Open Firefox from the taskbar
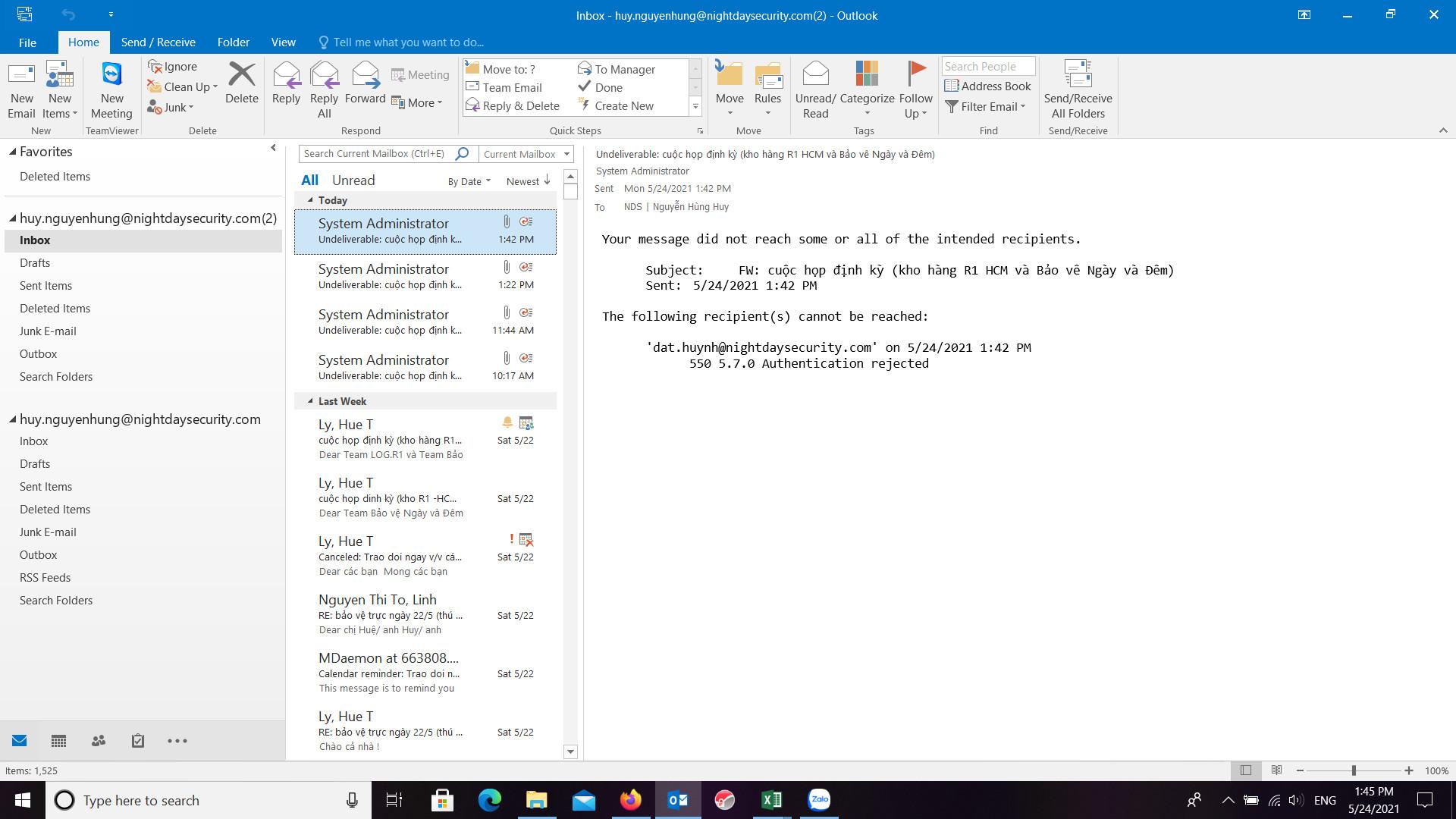This screenshot has height=819, width=1456. coord(630,800)
